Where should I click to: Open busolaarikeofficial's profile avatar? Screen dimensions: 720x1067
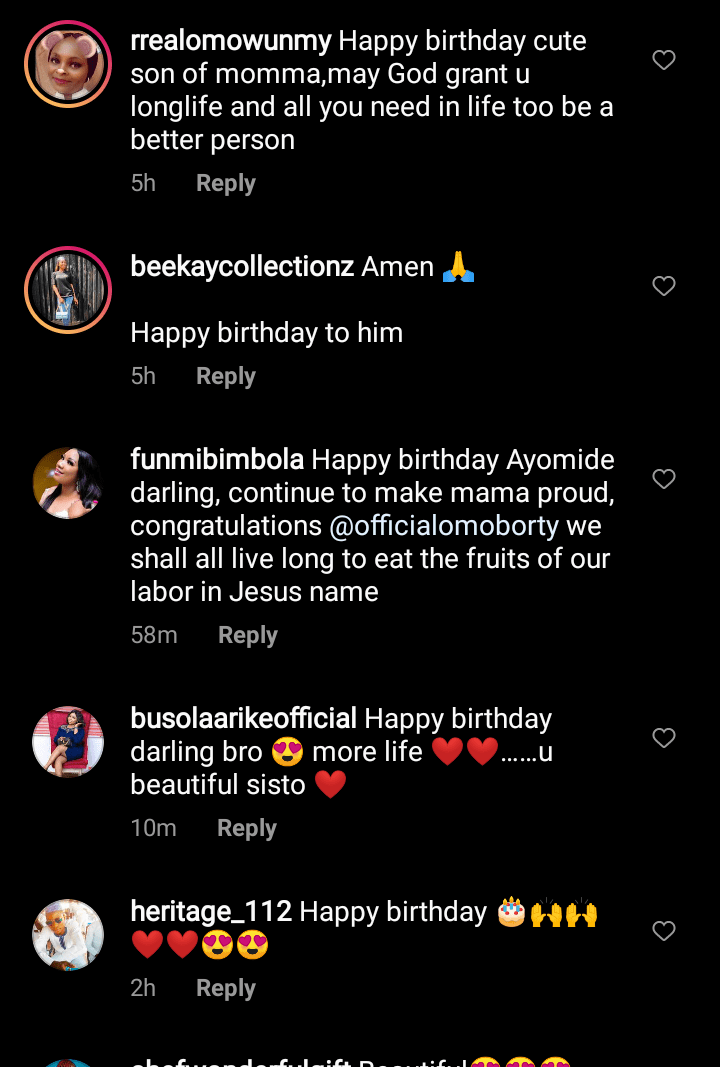[x=68, y=742]
